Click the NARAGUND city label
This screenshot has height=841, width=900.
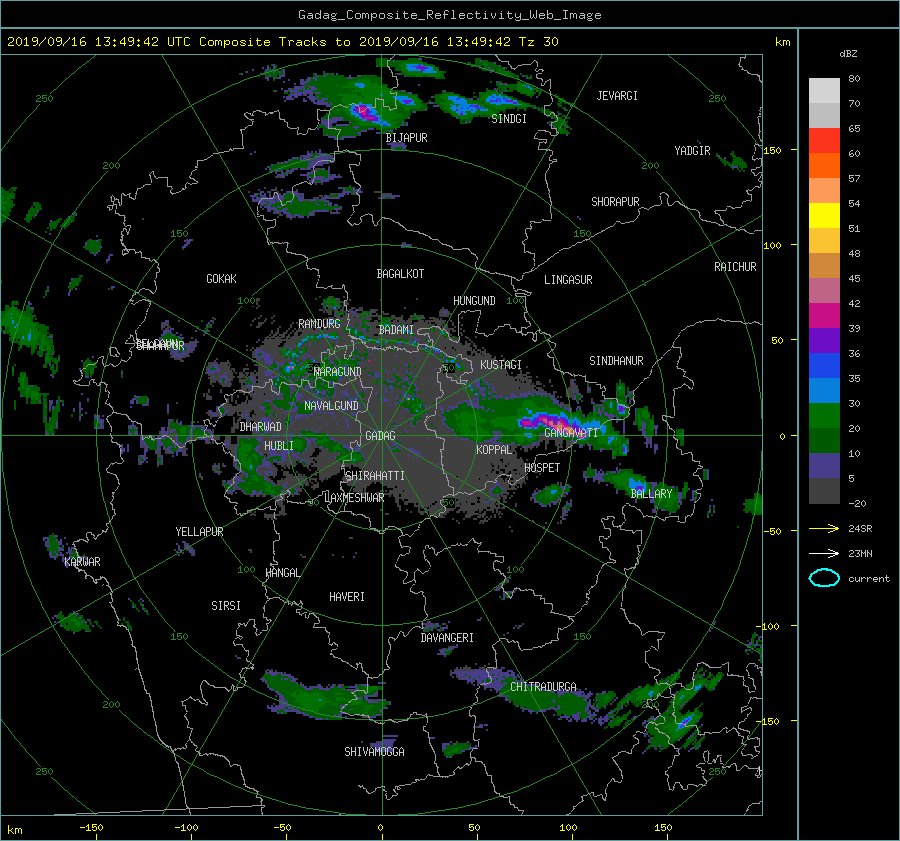click(338, 372)
